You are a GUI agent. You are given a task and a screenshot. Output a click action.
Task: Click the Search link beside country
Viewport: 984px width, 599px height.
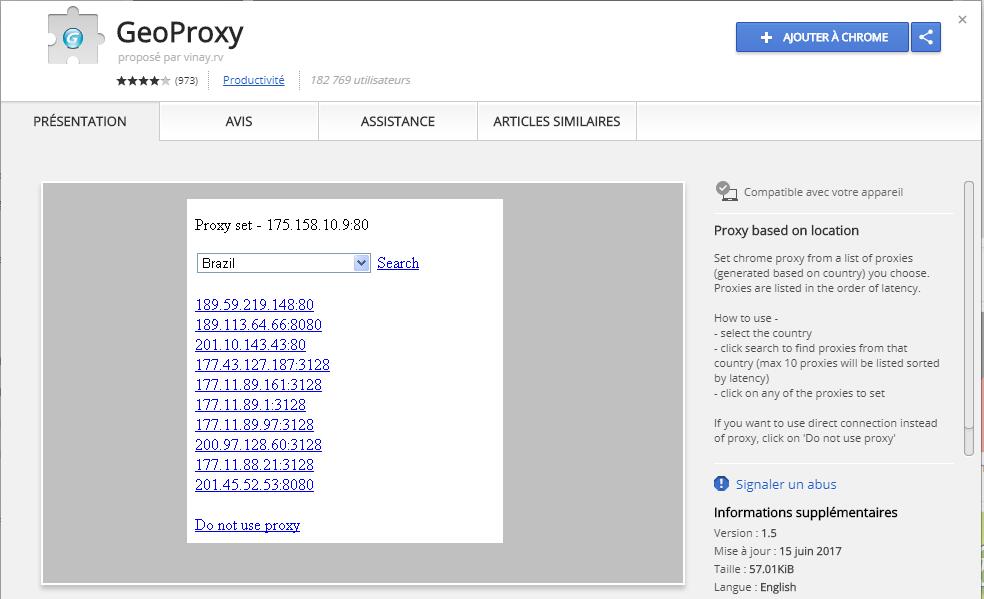pyautogui.click(x=398, y=263)
